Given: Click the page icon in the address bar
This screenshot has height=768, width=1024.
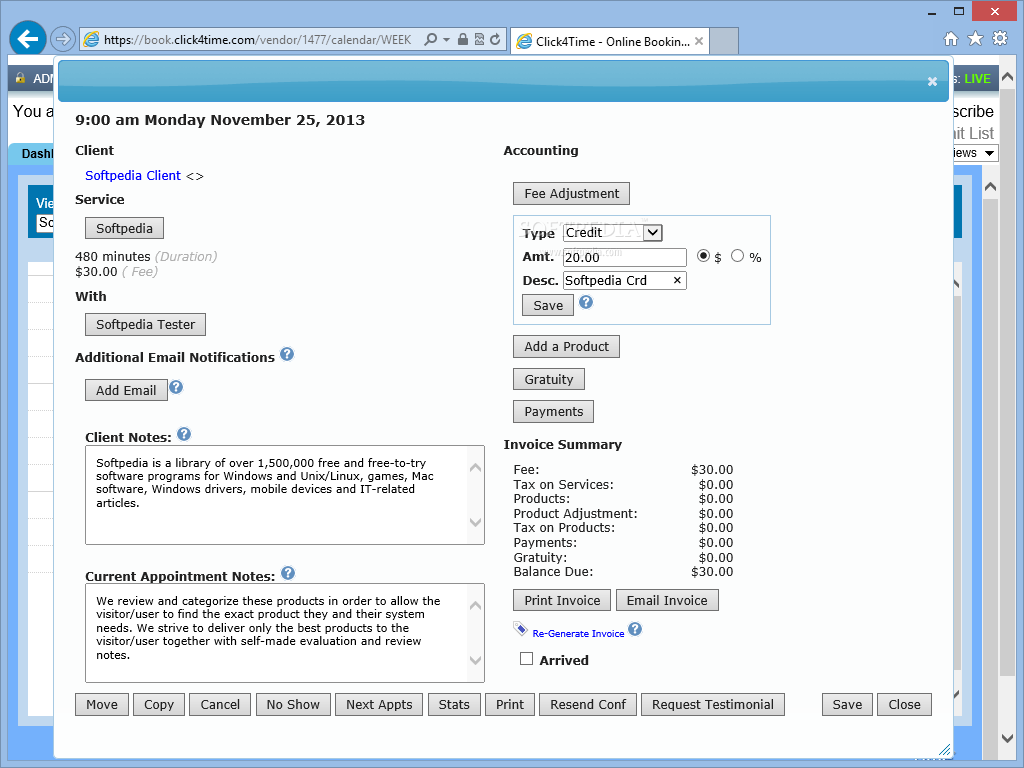Looking at the screenshot, I should coord(91,39).
